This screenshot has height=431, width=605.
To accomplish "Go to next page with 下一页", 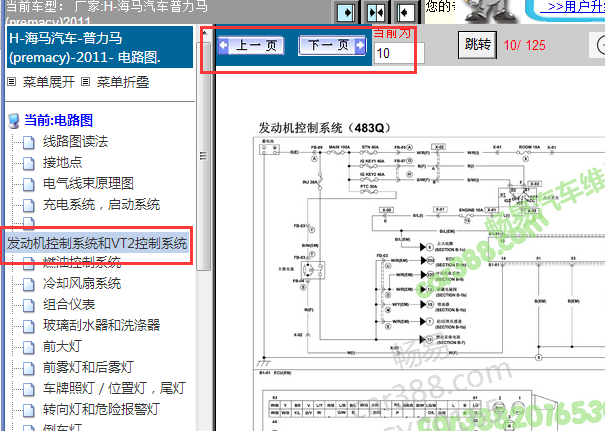I will [x=332, y=45].
